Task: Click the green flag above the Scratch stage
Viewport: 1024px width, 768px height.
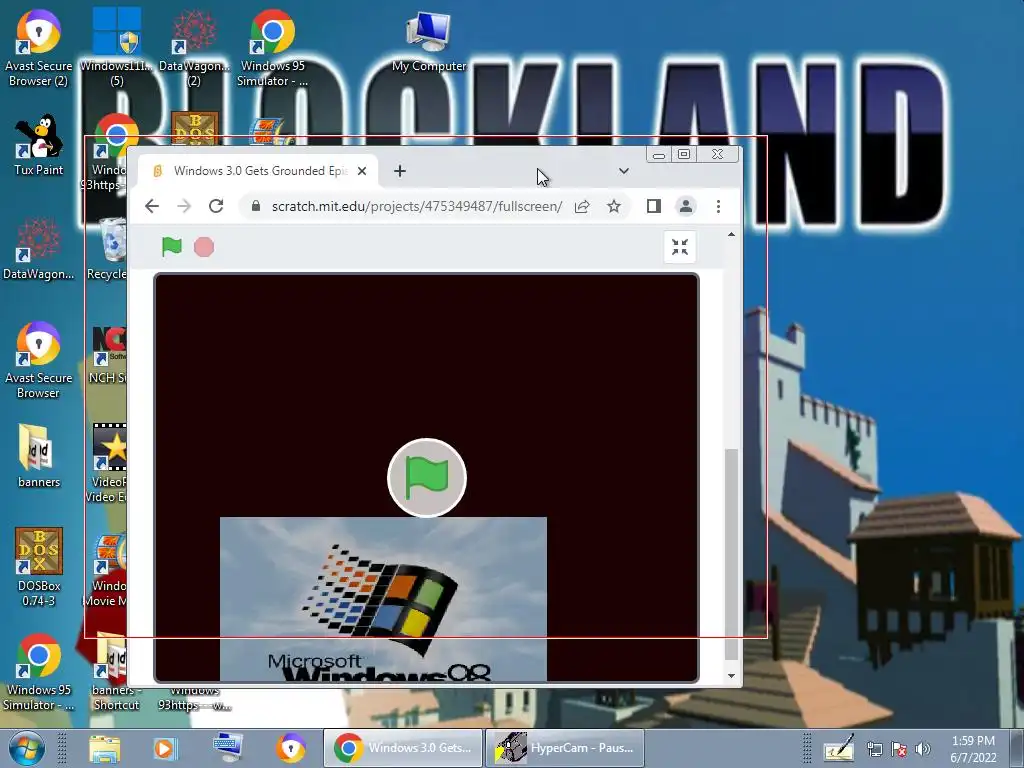Action: click(x=172, y=247)
